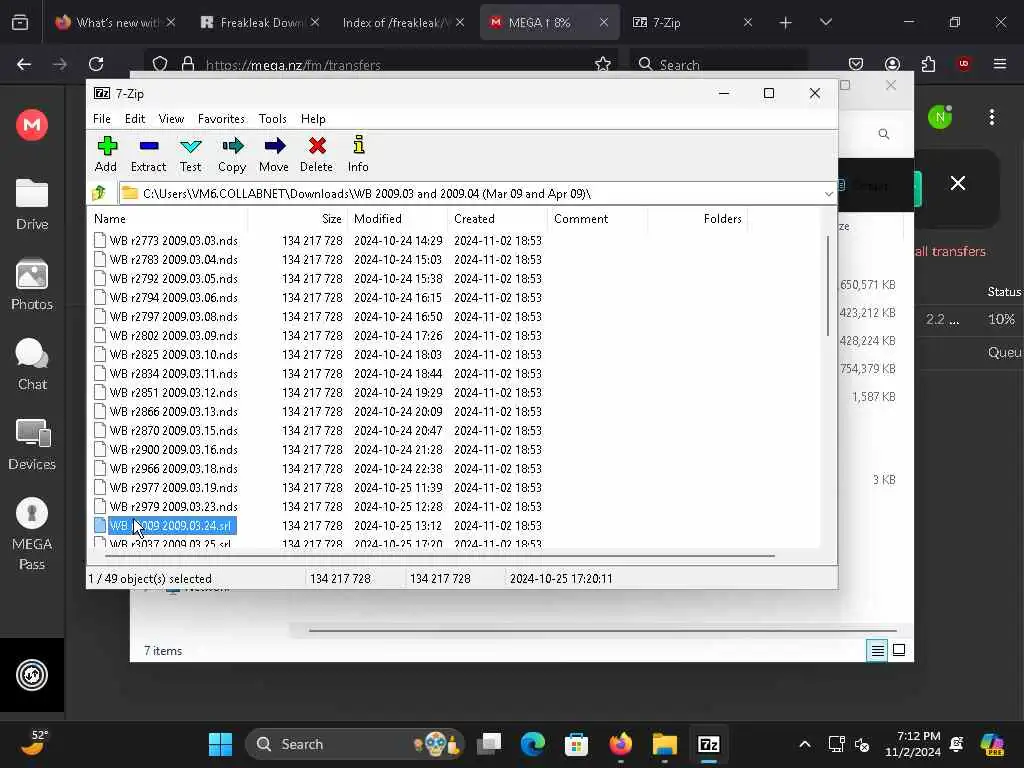Open MEGA Photos in the sidebar
This screenshot has height=768, width=1024.
(x=32, y=285)
